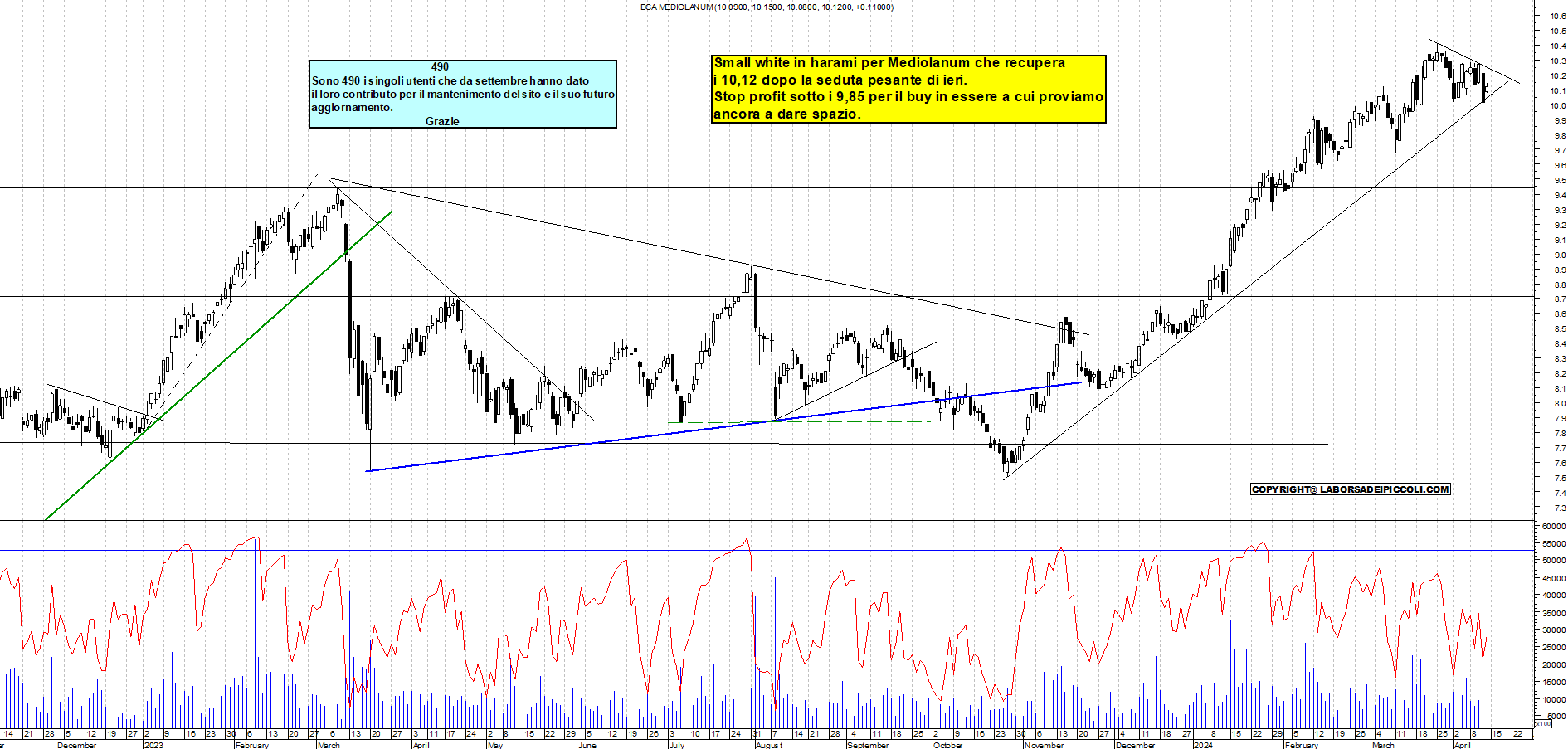Click the 8.7 price axis value
The height and width of the screenshot is (749, 1568).
click(1560, 299)
